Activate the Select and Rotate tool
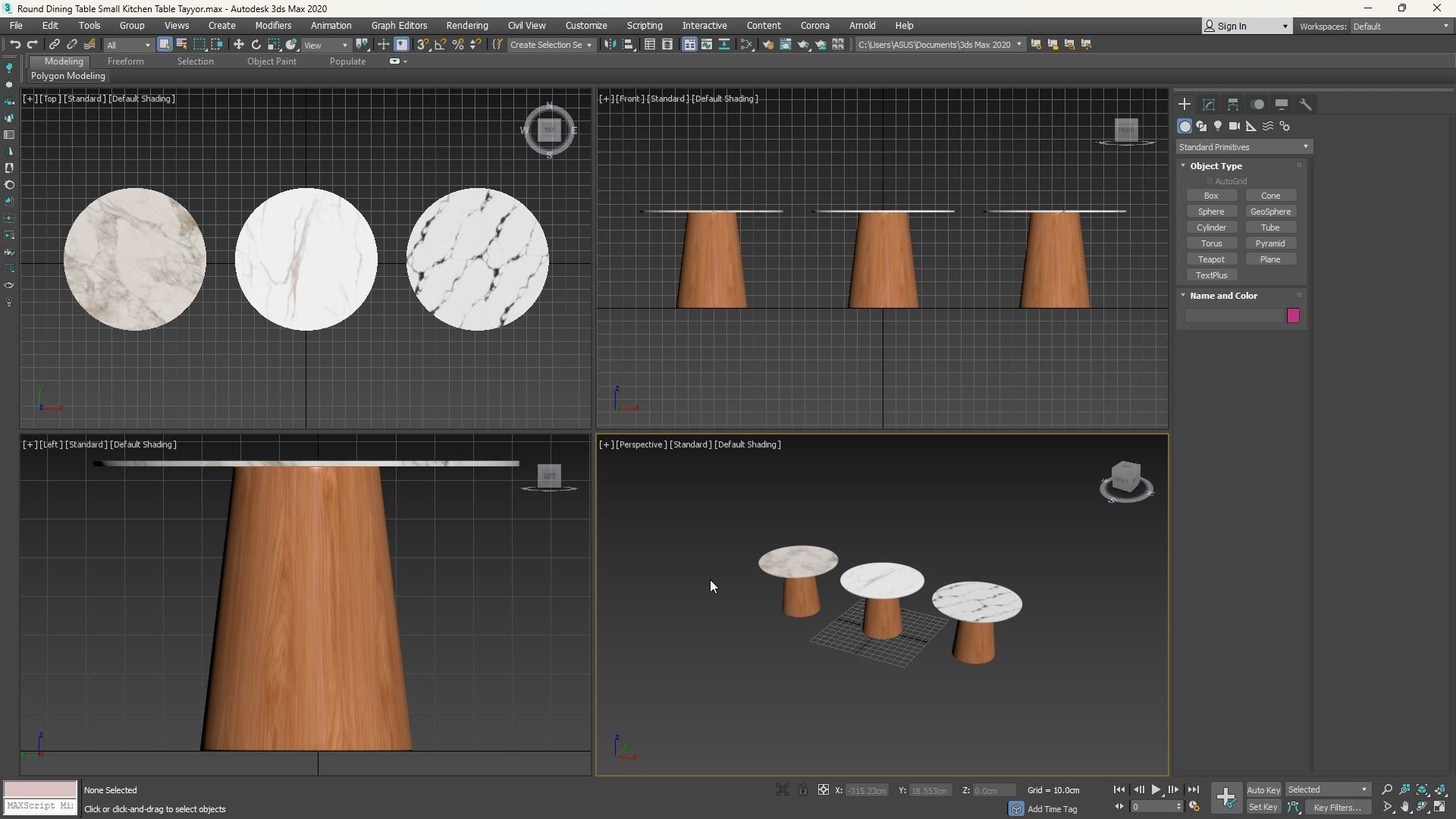This screenshot has height=819, width=1456. [x=256, y=45]
